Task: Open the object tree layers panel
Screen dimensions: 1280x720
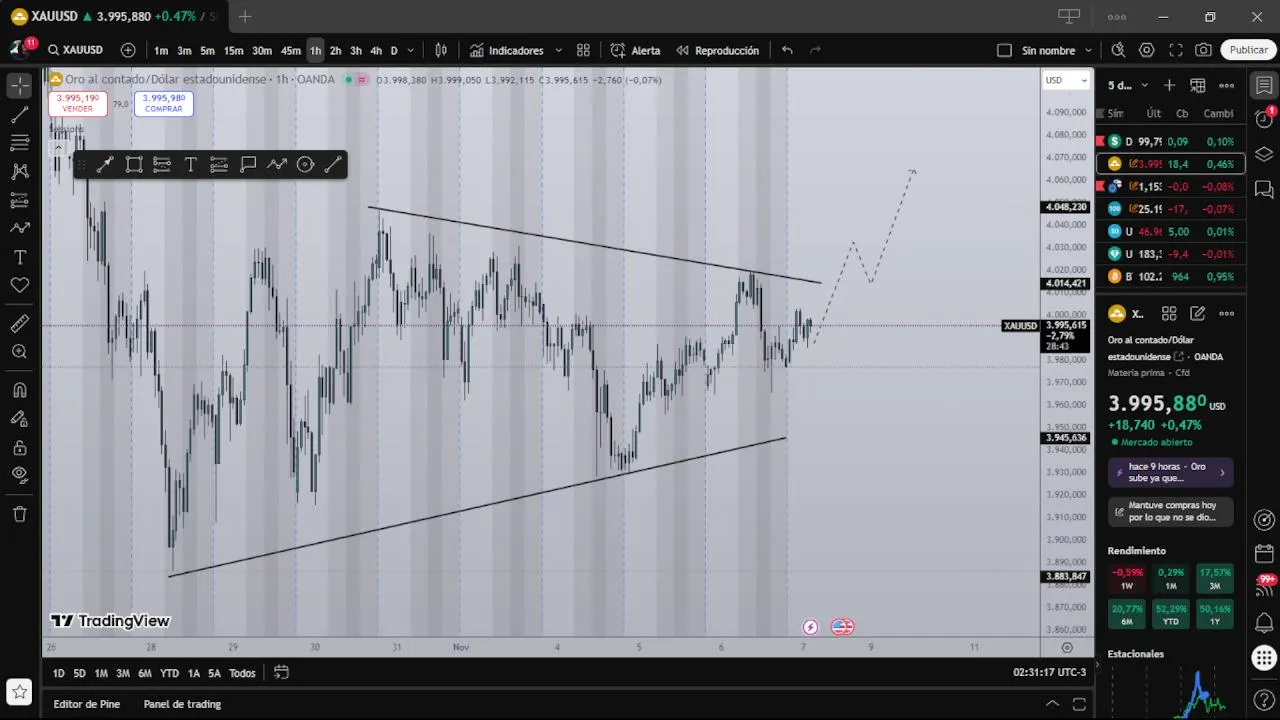Action: (1264, 153)
